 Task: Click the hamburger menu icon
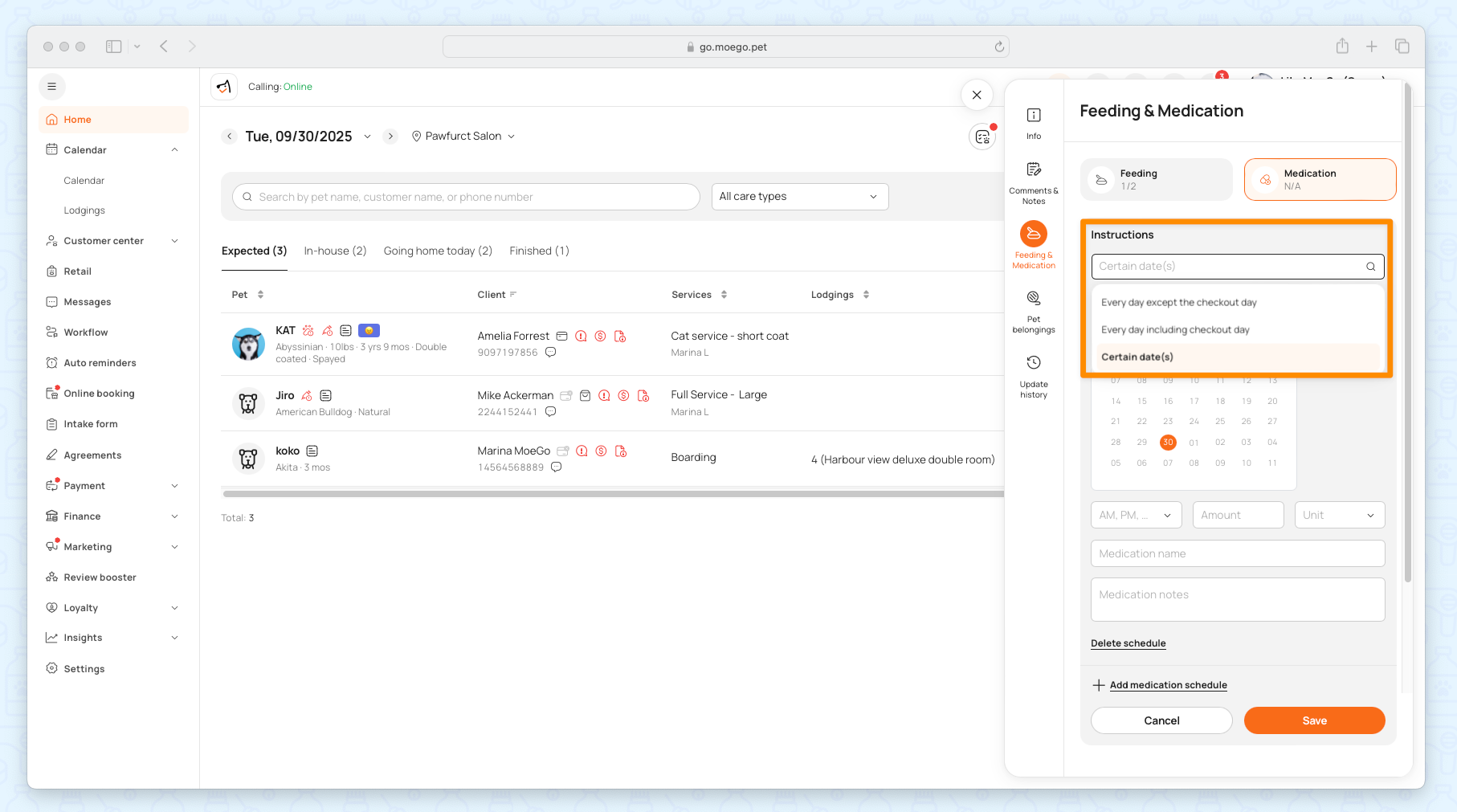pos(52,87)
